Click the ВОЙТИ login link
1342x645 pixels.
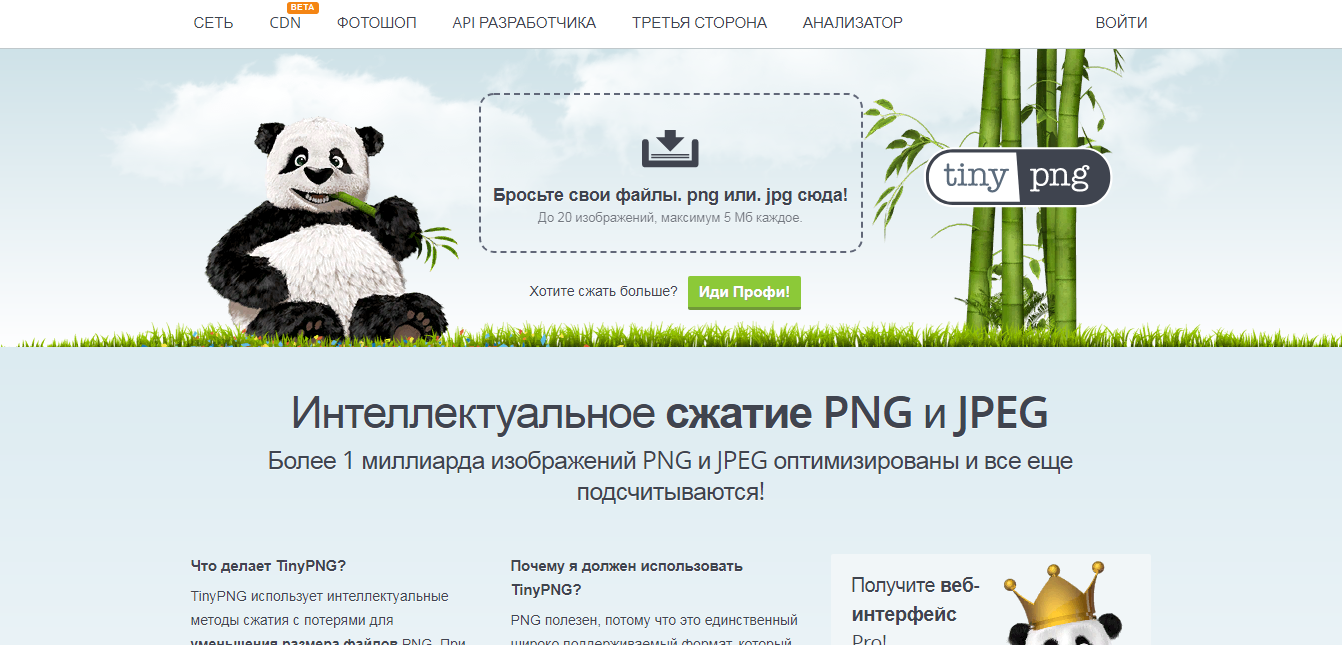point(1121,23)
